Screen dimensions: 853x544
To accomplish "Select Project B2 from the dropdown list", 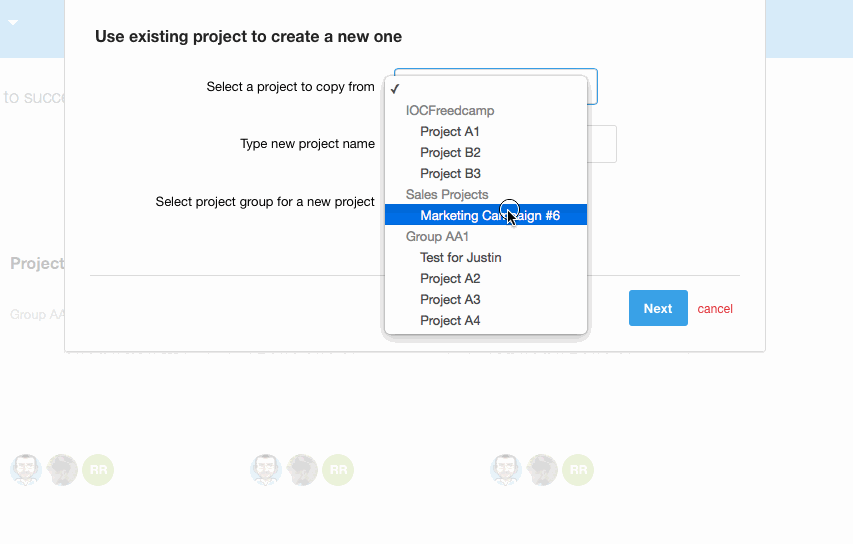I will (485, 153).
